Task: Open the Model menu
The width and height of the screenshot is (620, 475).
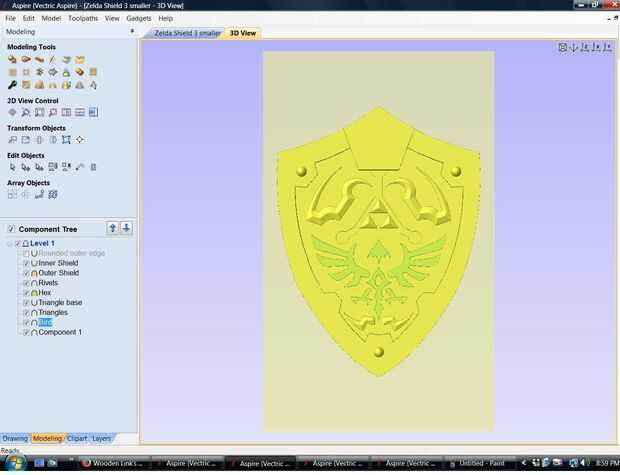Action: [x=51, y=18]
